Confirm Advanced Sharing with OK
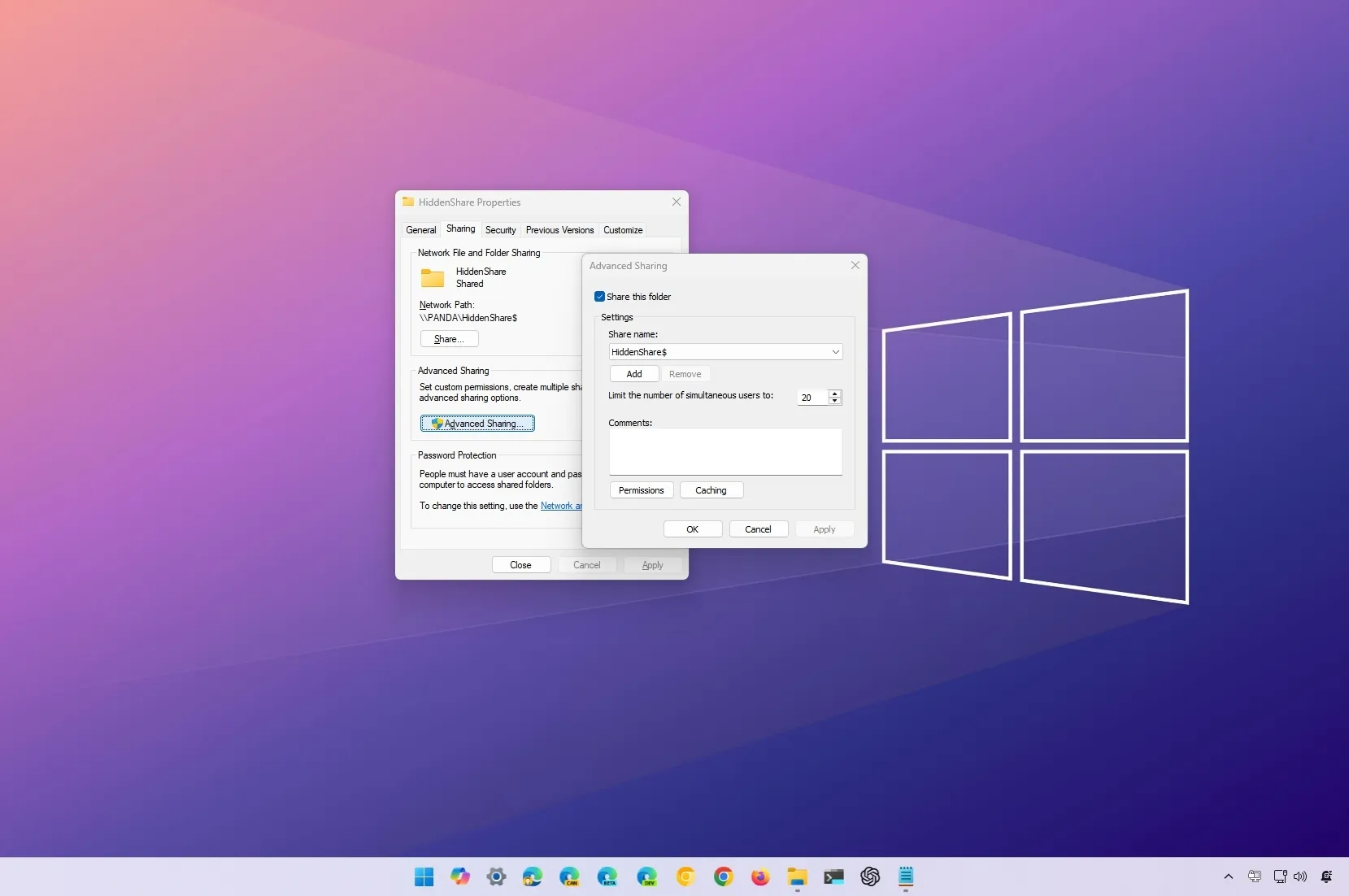This screenshot has height=896, width=1349. 693,529
